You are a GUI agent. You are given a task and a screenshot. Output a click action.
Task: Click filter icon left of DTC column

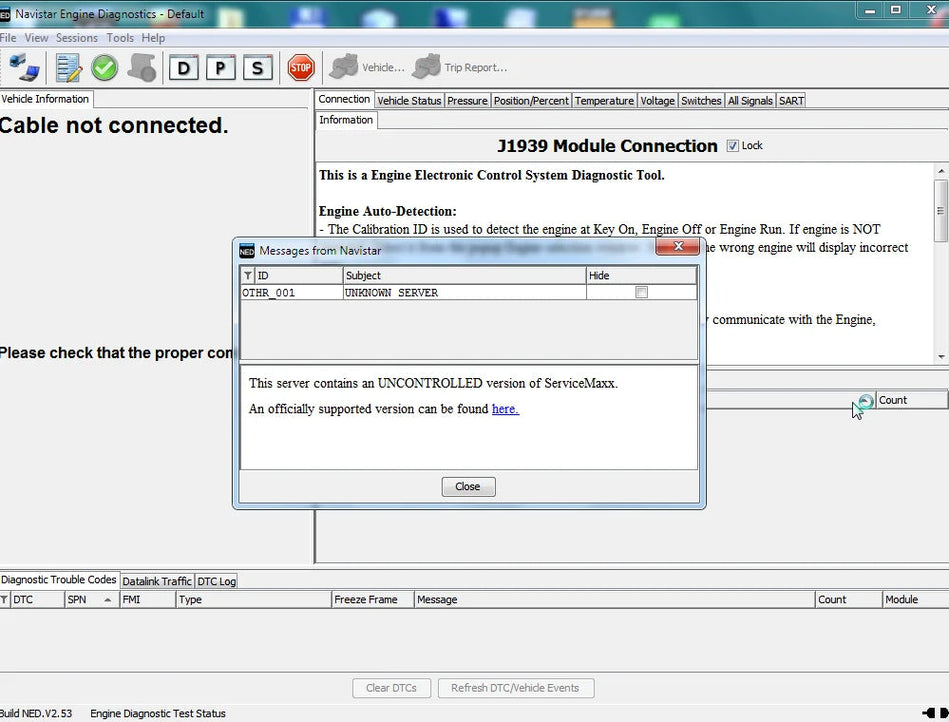[x=4, y=600]
